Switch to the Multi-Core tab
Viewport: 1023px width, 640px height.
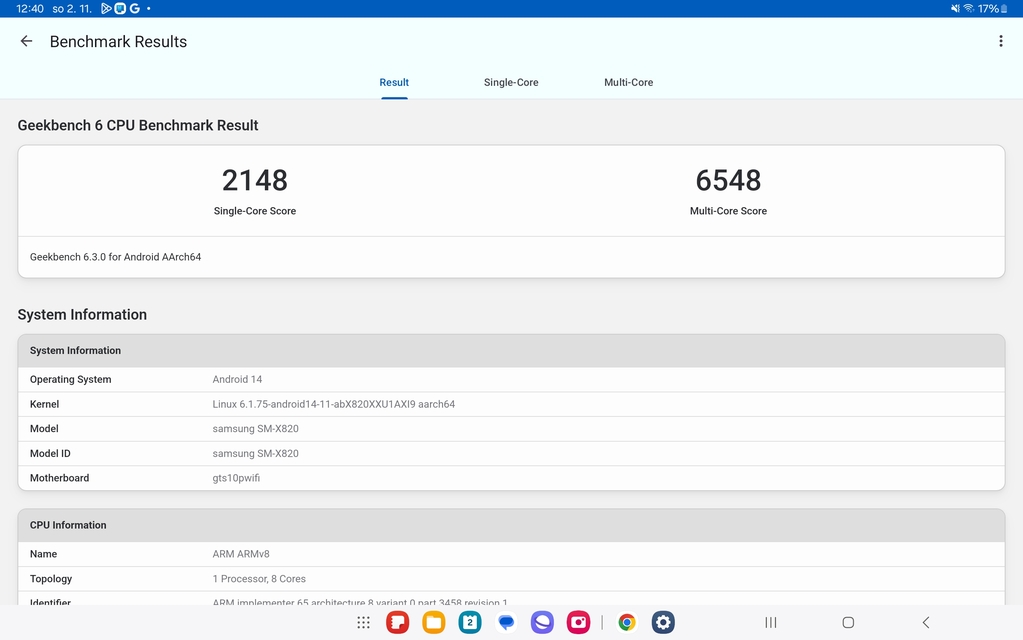click(628, 82)
